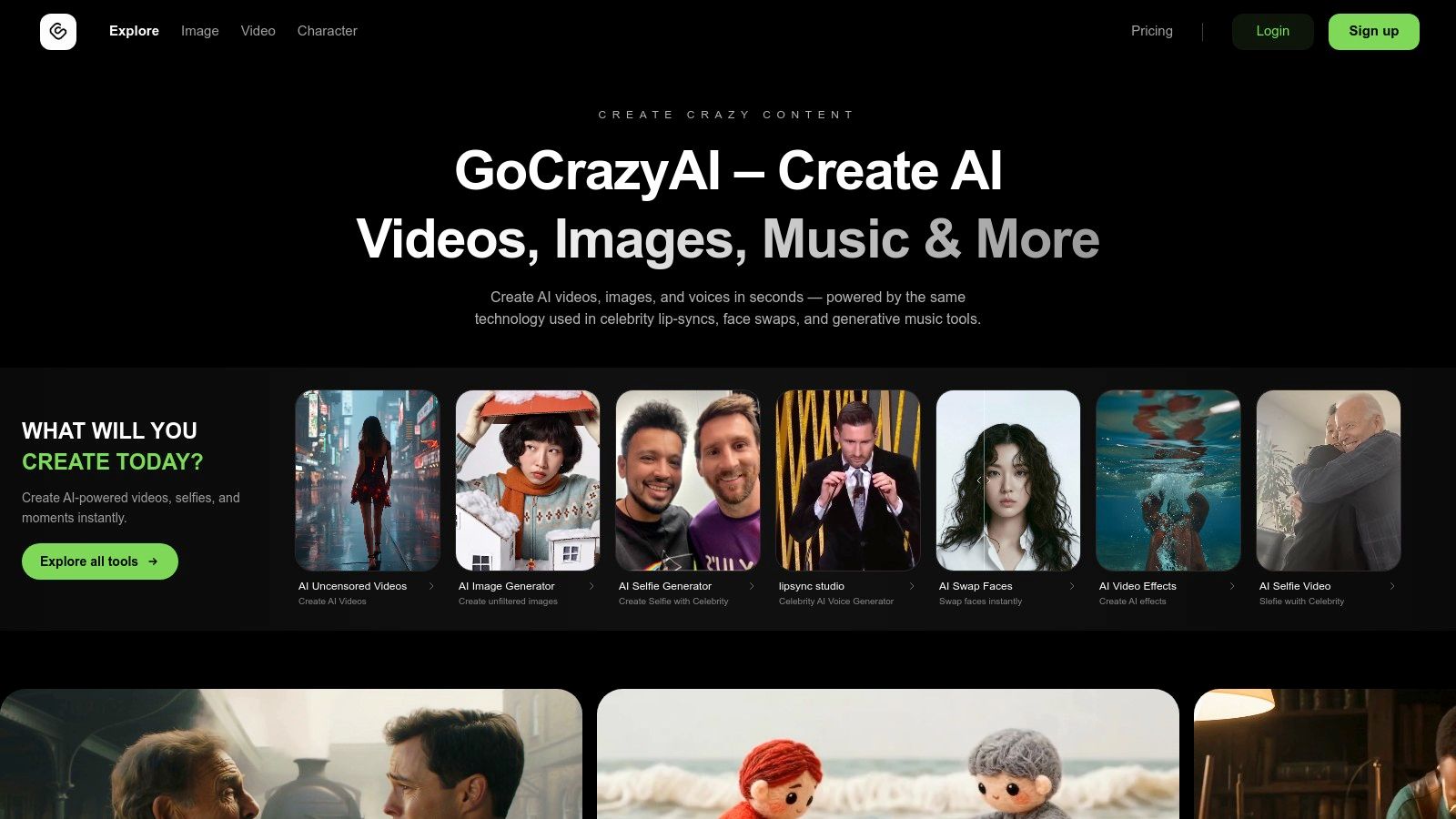
Task: Open the bottom-right lamp-lit scene thumbnail
Action: click(x=1326, y=753)
